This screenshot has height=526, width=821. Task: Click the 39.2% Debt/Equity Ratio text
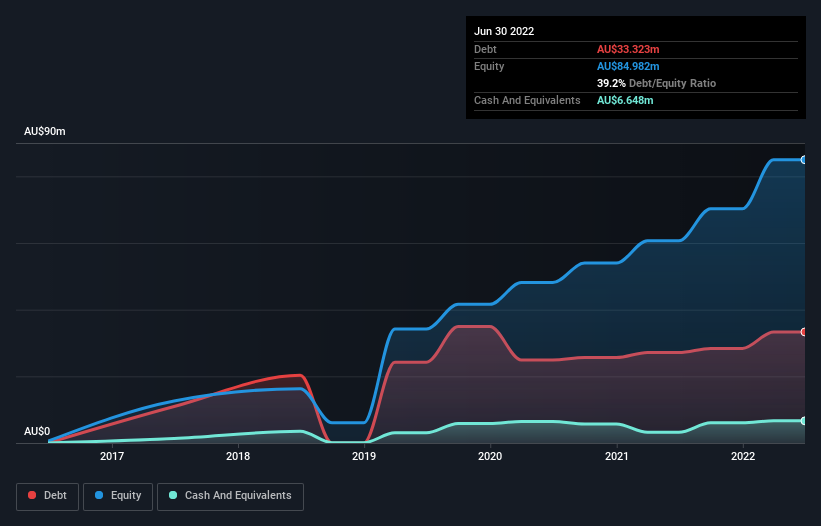tap(657, 83)
